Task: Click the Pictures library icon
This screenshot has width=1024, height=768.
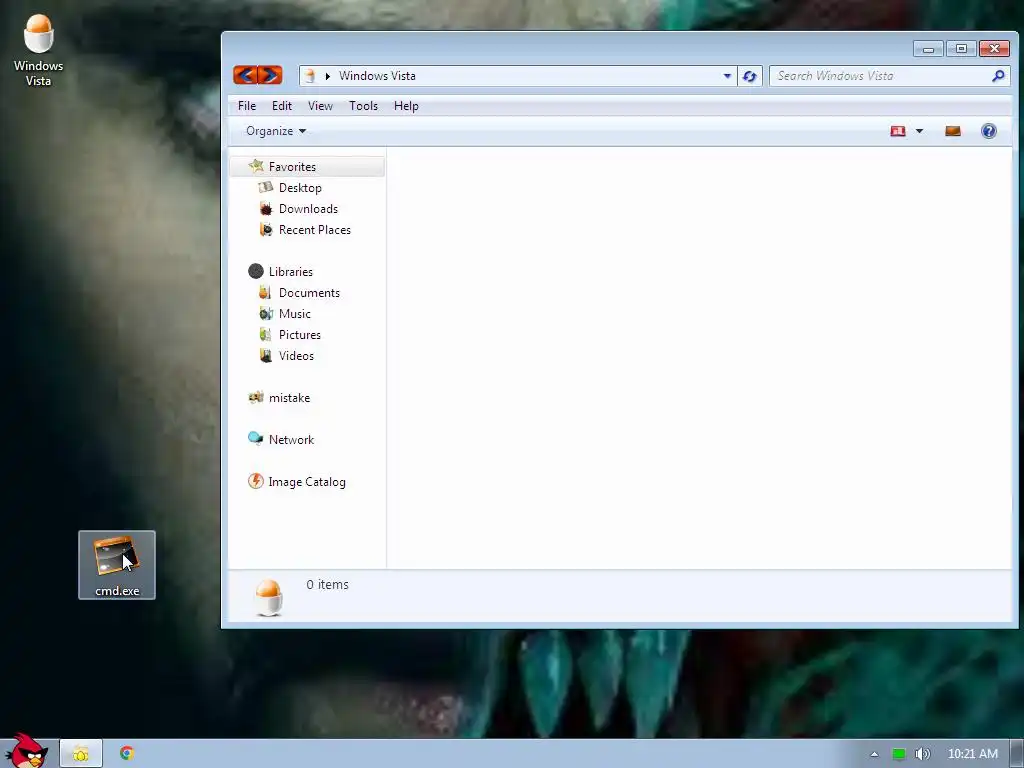Action: pyautogui.click(x=265, y=334)
